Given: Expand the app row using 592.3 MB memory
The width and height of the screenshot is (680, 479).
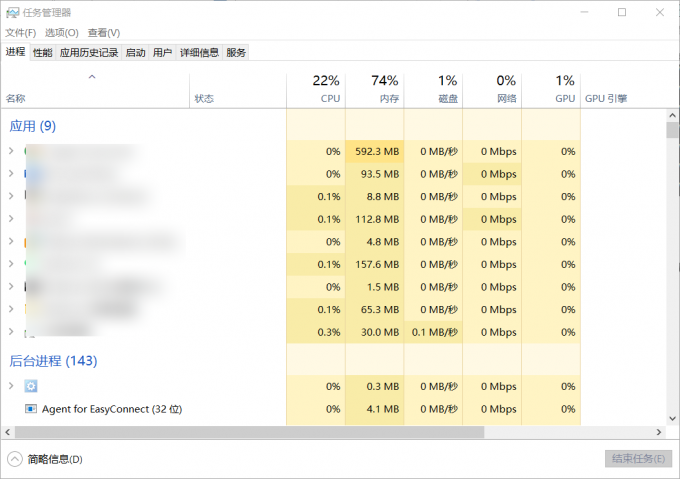Looking at the screenshot, I should [x=11, y=151].
